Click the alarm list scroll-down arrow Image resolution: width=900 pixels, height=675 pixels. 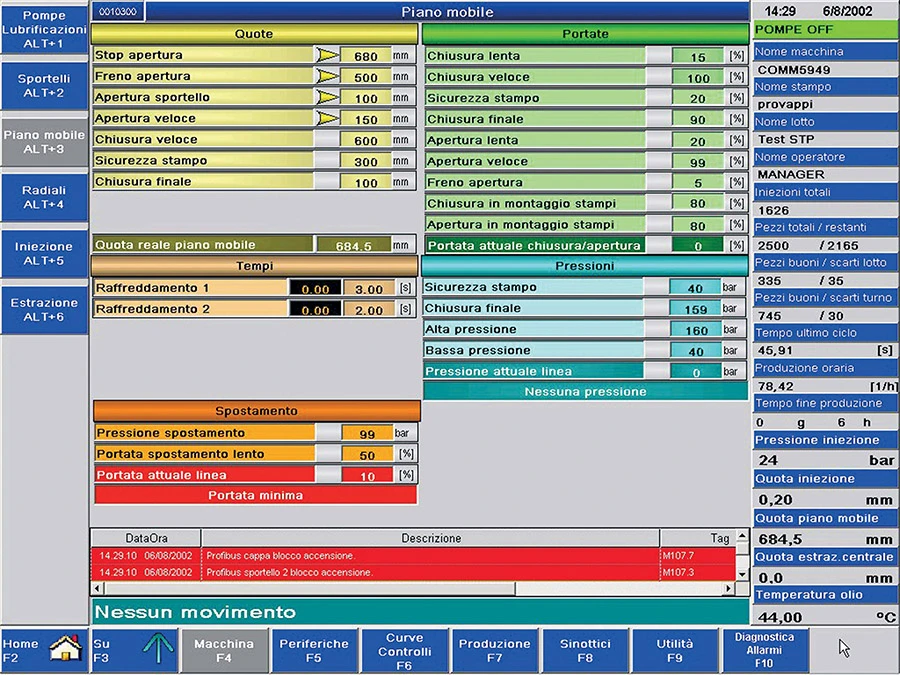[740, 575]
